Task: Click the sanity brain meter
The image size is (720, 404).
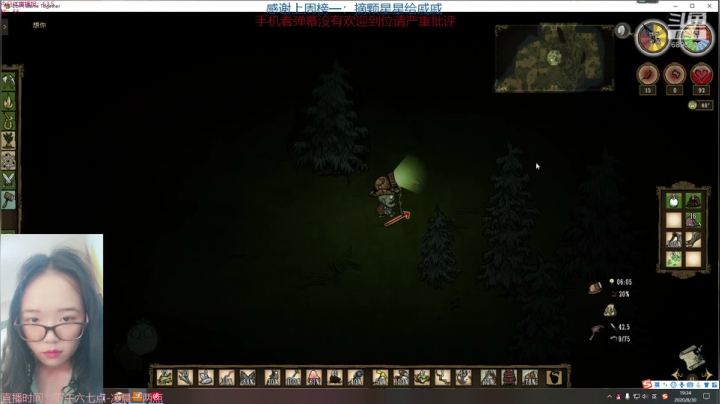Action: (x=675, y=74)
